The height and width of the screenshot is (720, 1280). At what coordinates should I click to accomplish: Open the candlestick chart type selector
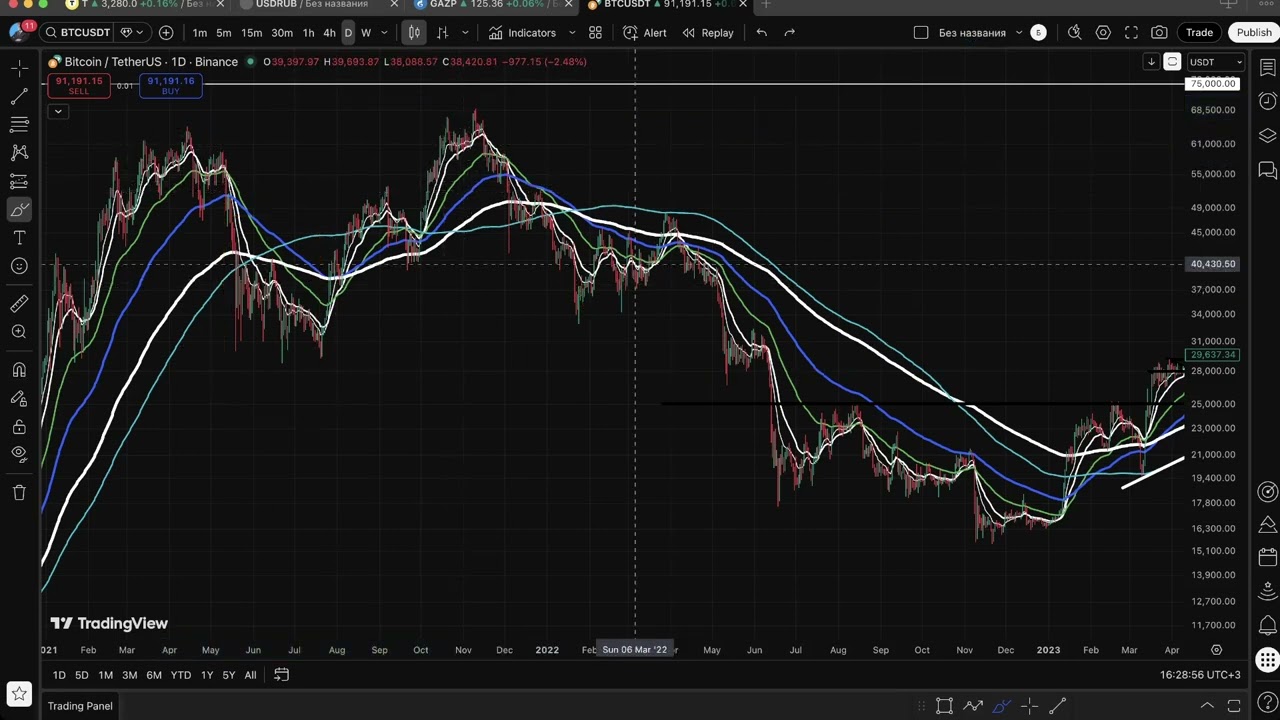coord(414,33)
